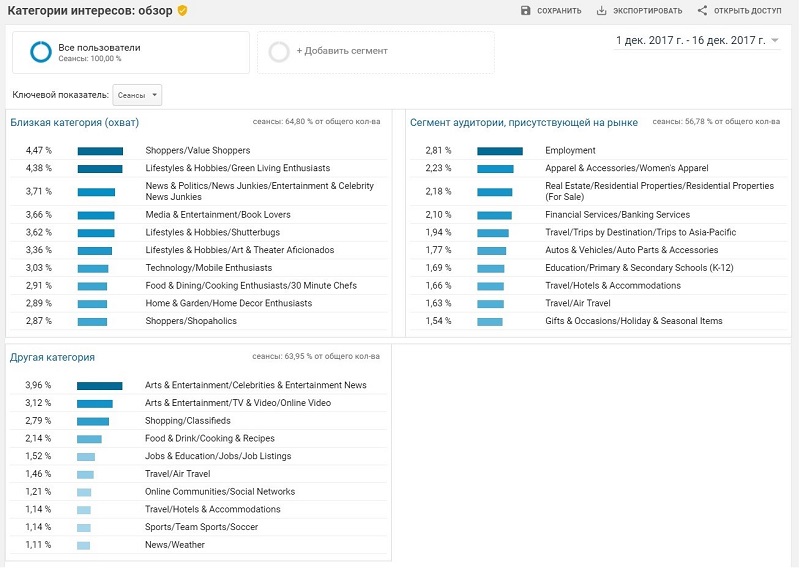Click the 4,38 % bar for Green Living Enthusiasts
Screen dimensions: 800x568
100,169
